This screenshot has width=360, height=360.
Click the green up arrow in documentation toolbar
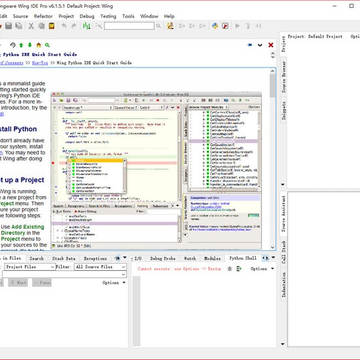[21, 45]
